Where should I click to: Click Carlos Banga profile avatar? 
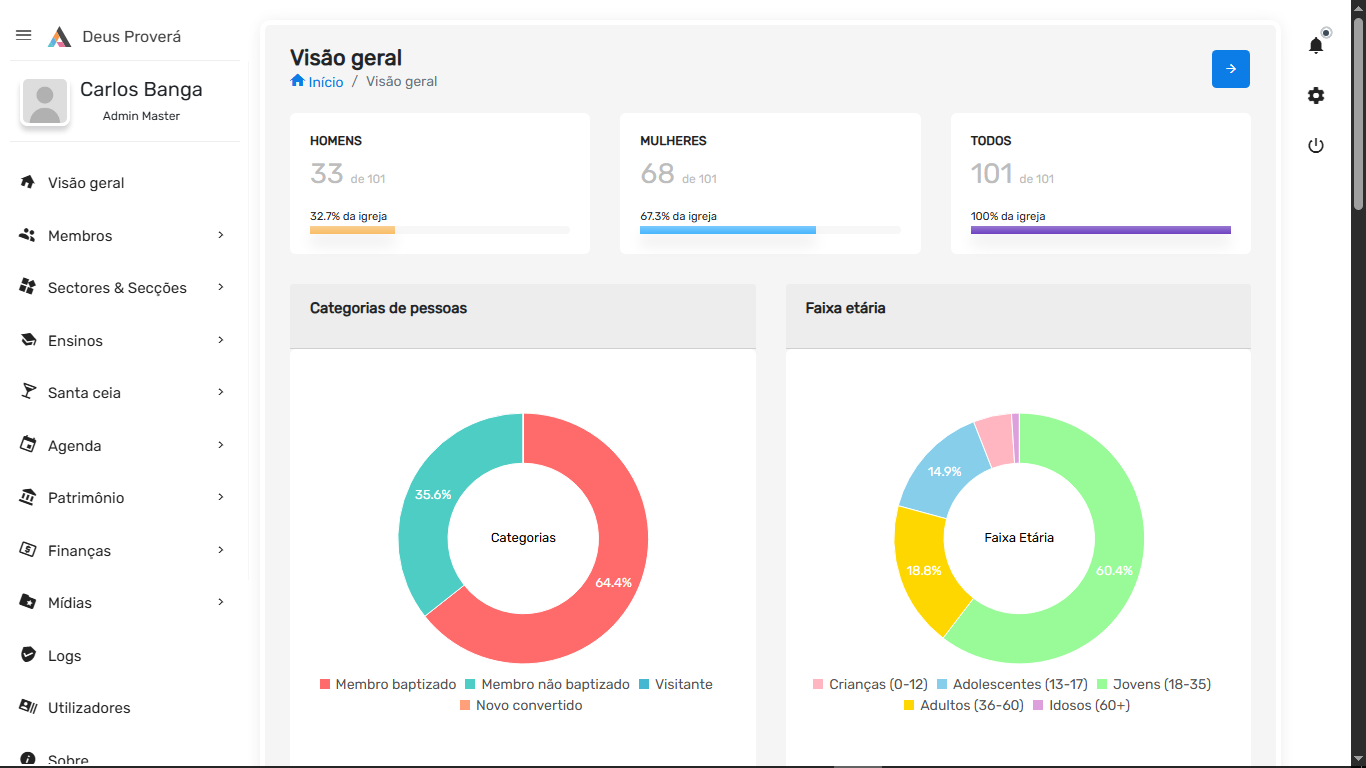44,103
